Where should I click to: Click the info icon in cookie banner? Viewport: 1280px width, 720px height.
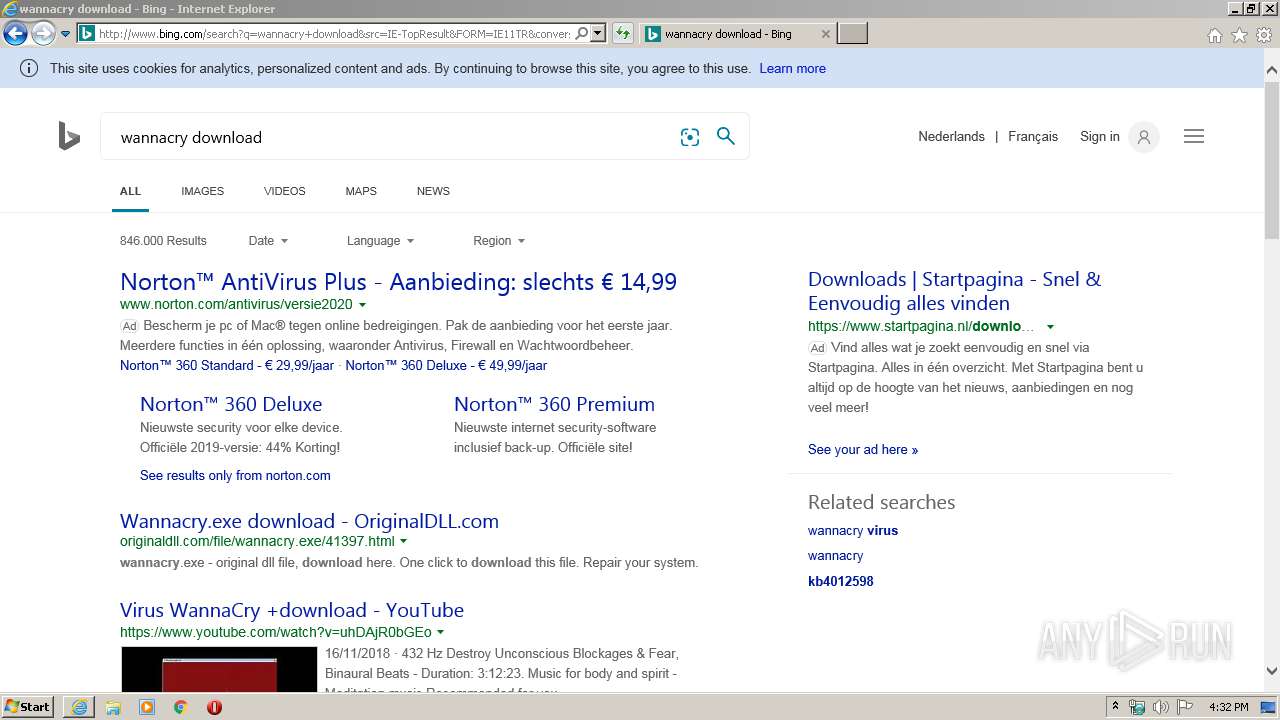(29, 69)
